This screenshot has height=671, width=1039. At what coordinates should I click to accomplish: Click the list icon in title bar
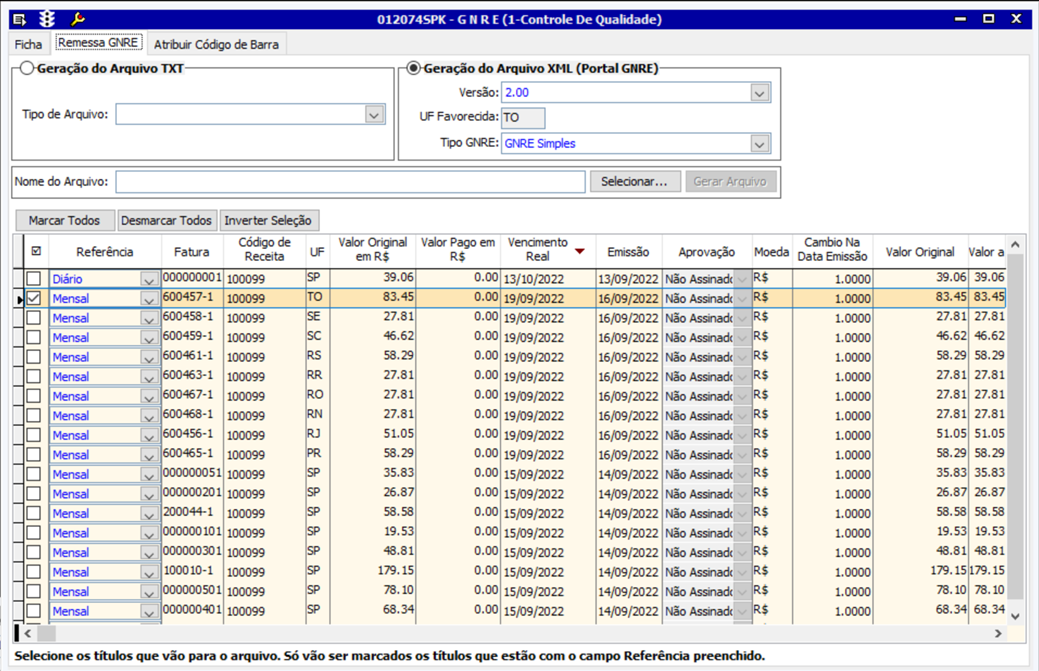coord(19,19)
